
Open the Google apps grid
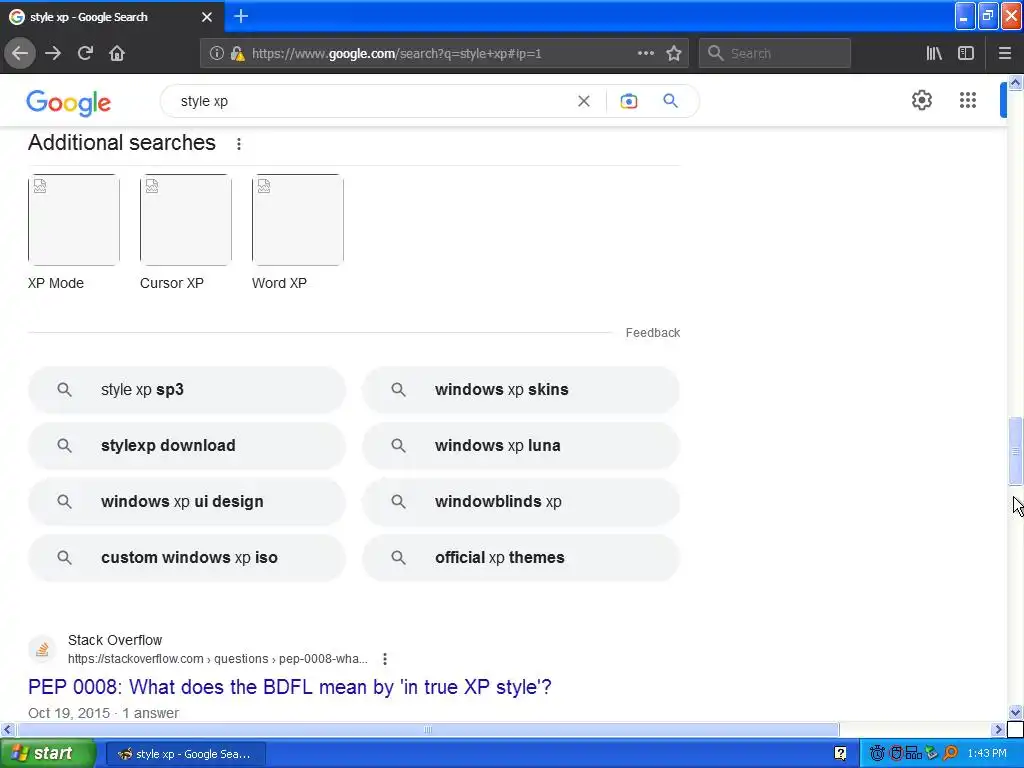pos(968,100)
